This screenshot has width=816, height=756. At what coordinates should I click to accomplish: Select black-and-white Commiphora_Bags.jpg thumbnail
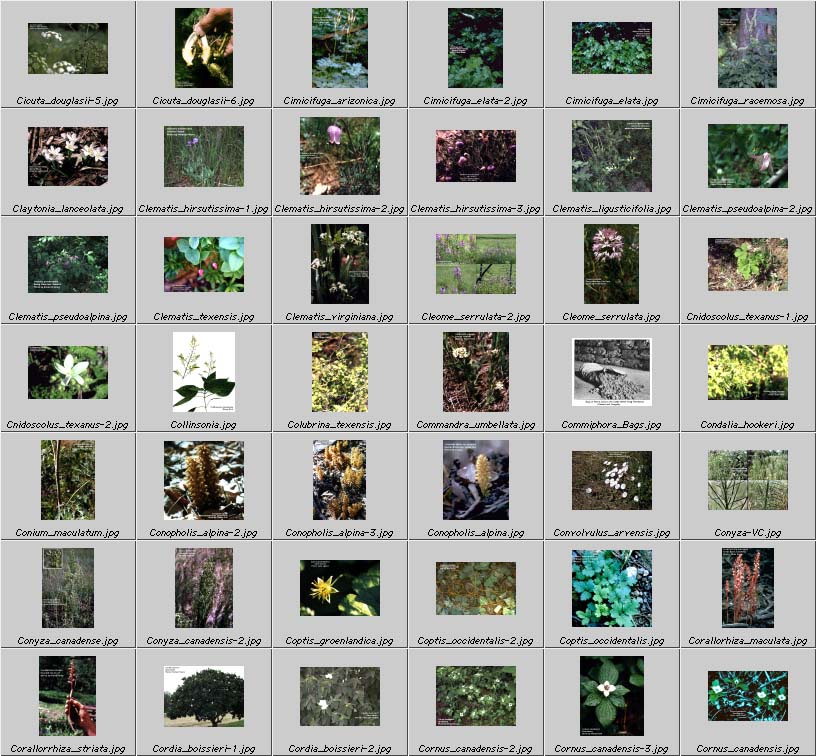[611, 372]
